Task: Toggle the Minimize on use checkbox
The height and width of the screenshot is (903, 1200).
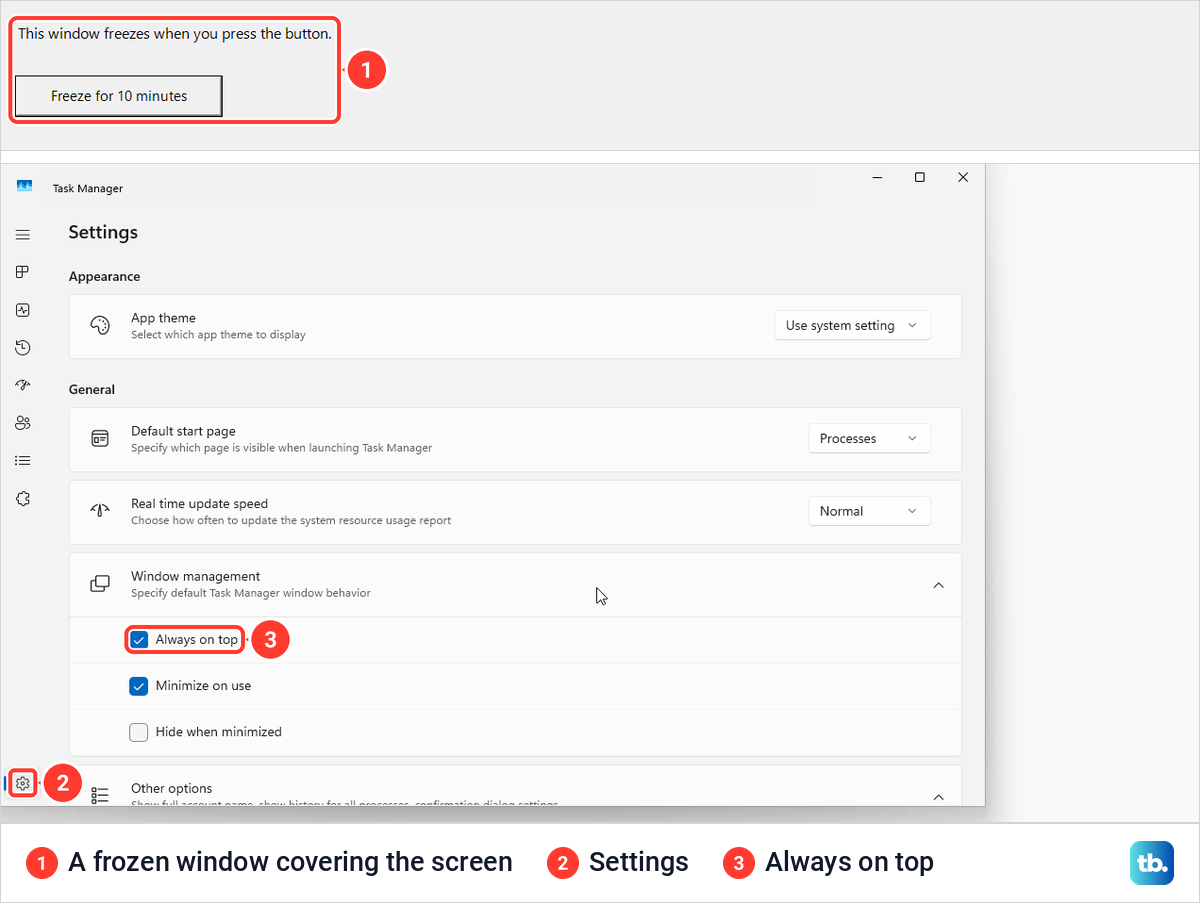Action: coord(139,686)
